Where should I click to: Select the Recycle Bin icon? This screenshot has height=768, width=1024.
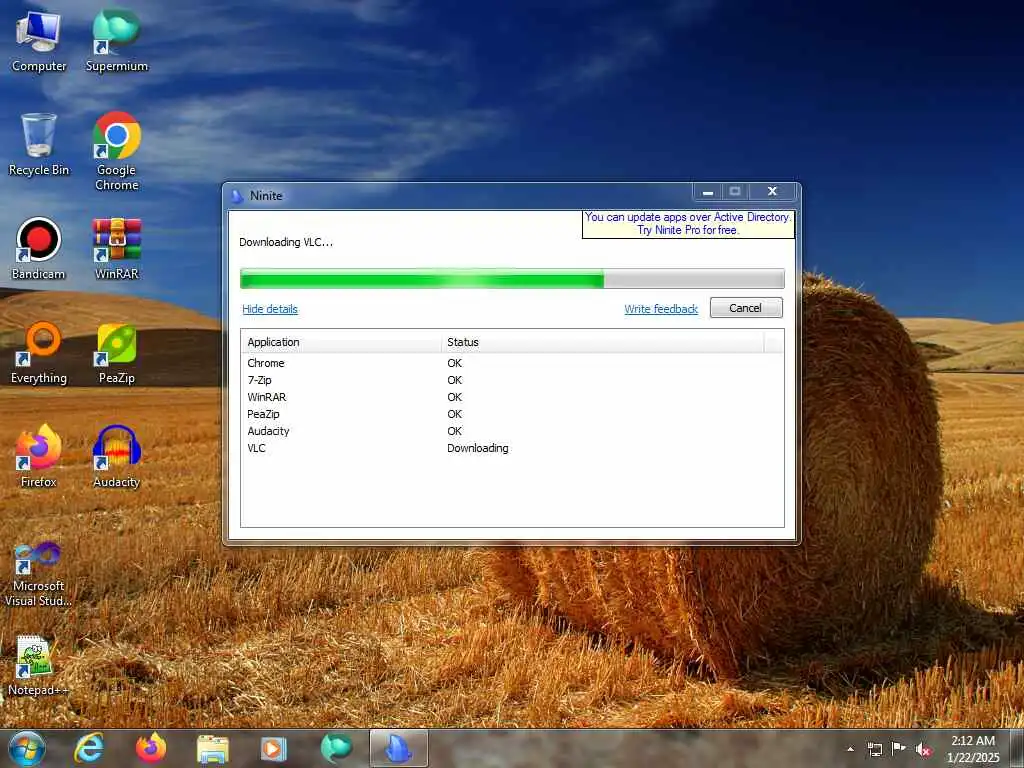39,145
